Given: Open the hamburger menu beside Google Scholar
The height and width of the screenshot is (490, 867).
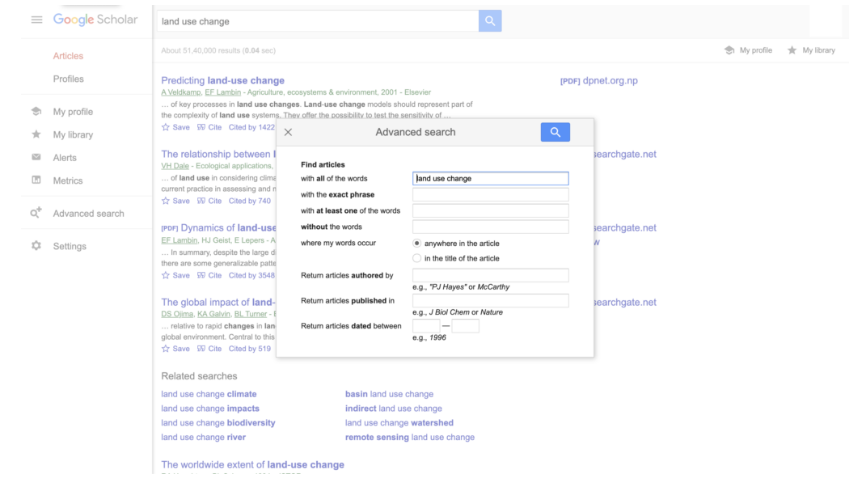Looking at the screenshot, I should [36, 20].
